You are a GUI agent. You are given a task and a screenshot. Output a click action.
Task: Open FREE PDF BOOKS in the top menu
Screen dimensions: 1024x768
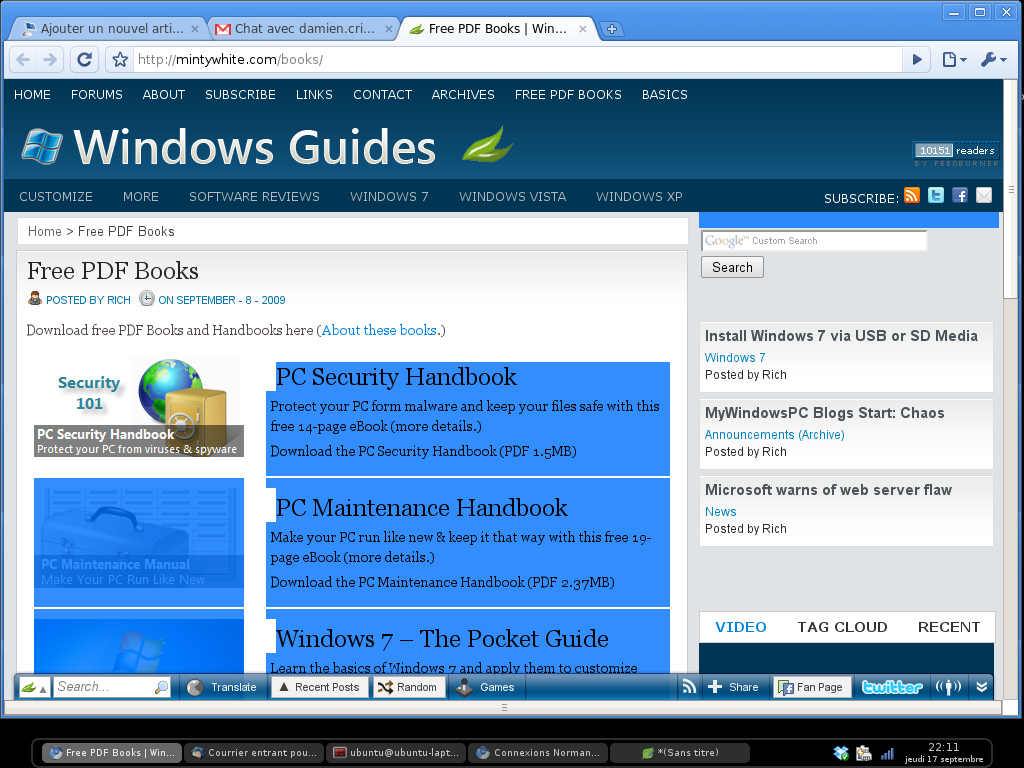[x=568, y=95]
